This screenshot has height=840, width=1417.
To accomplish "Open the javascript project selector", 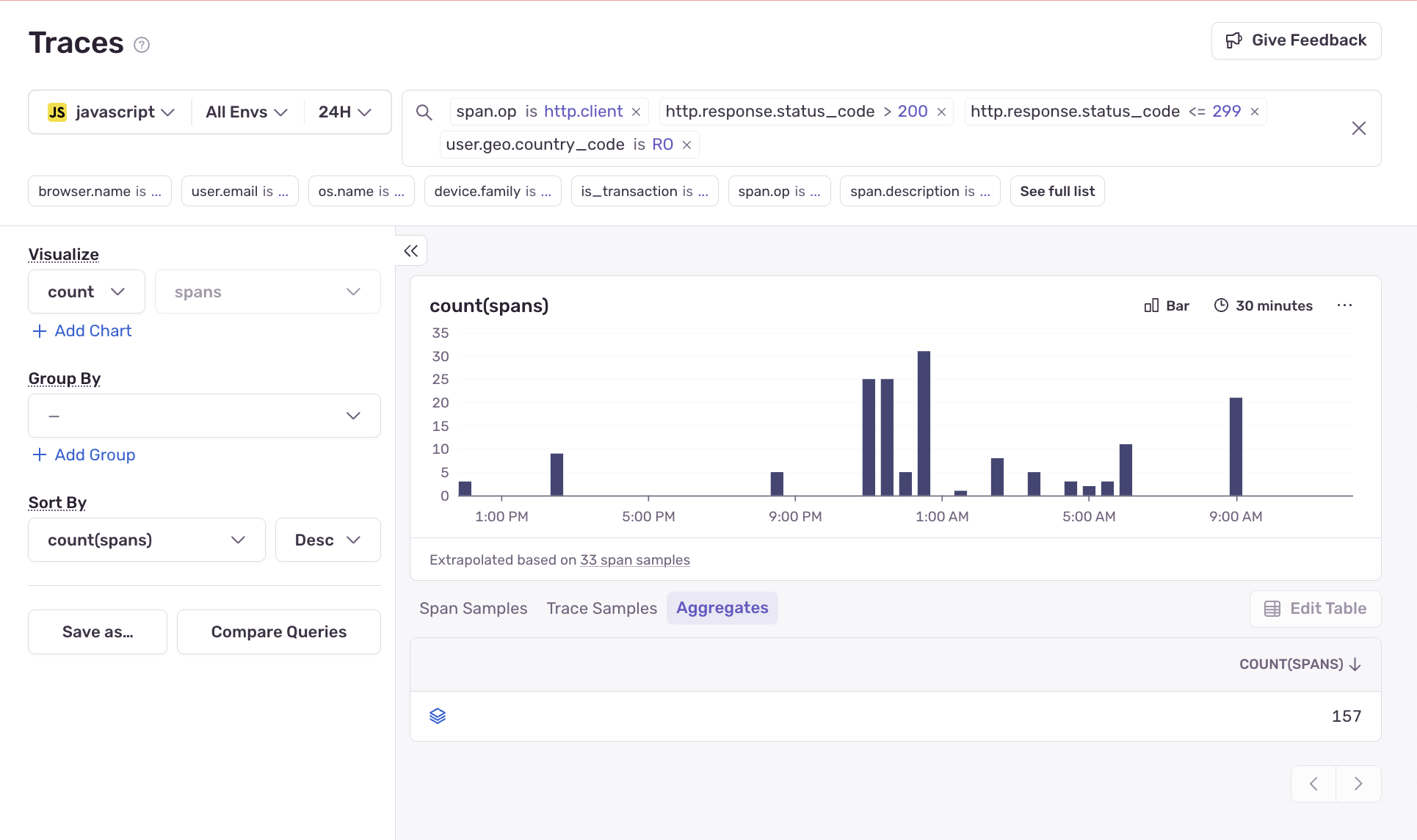I will (111, 112).
